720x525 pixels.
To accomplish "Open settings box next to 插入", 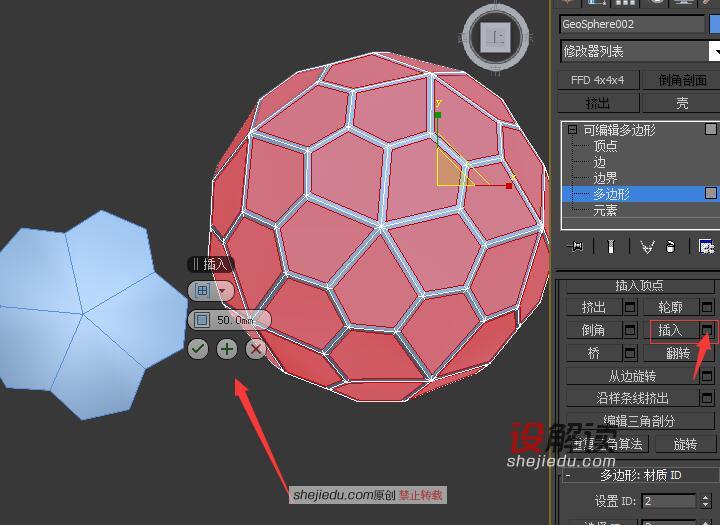I will click(707, 330).
